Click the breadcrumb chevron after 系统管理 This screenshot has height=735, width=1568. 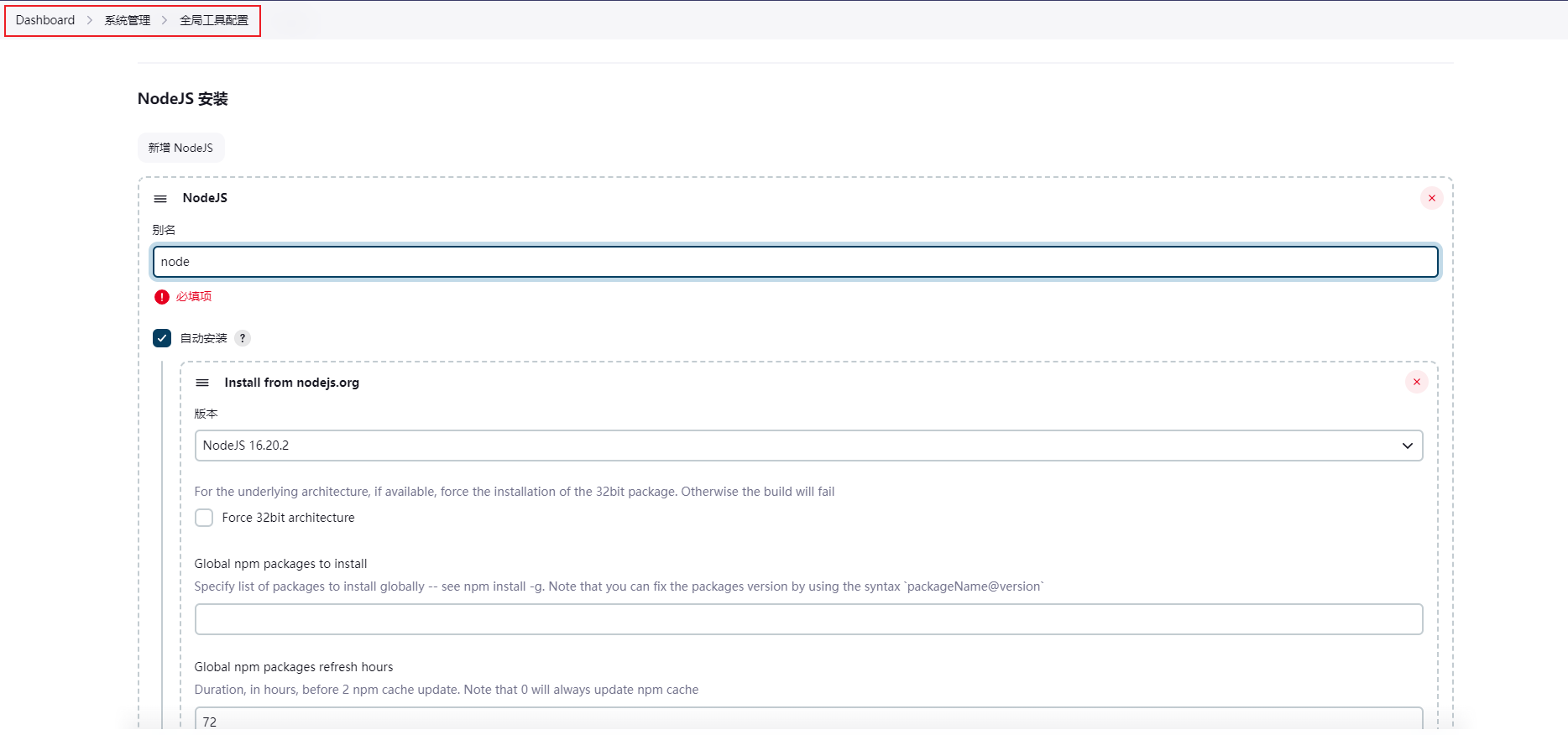(165, 20)
